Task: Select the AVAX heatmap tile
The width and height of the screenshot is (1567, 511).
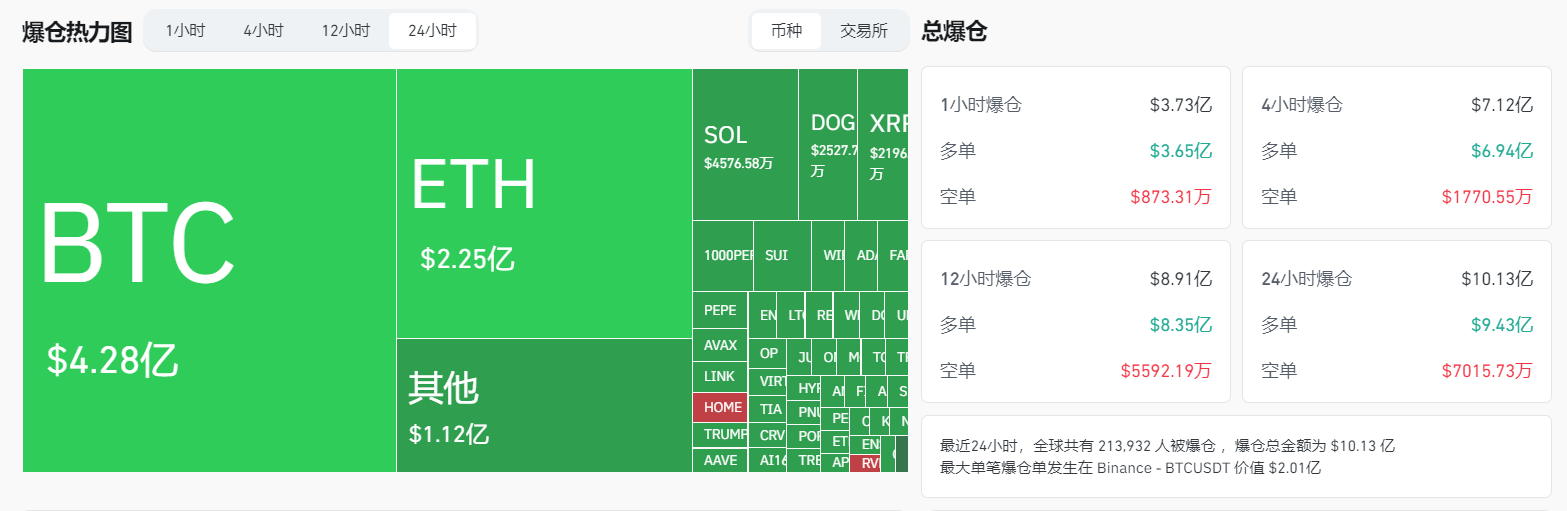Action: 720,345
